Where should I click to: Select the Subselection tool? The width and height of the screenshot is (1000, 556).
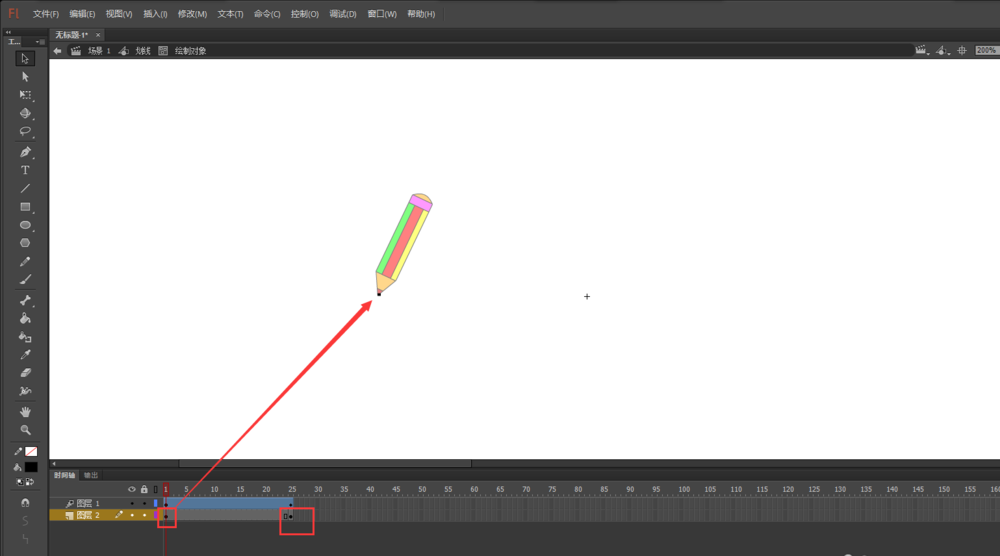[25, 77]
